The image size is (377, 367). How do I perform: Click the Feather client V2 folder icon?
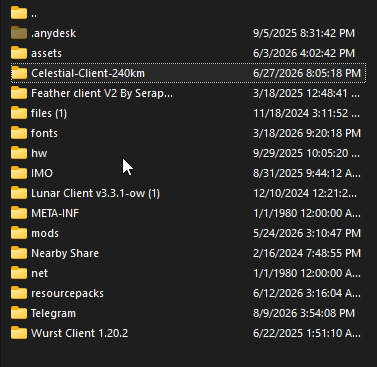pyautogui.click(x=19, y=93)
